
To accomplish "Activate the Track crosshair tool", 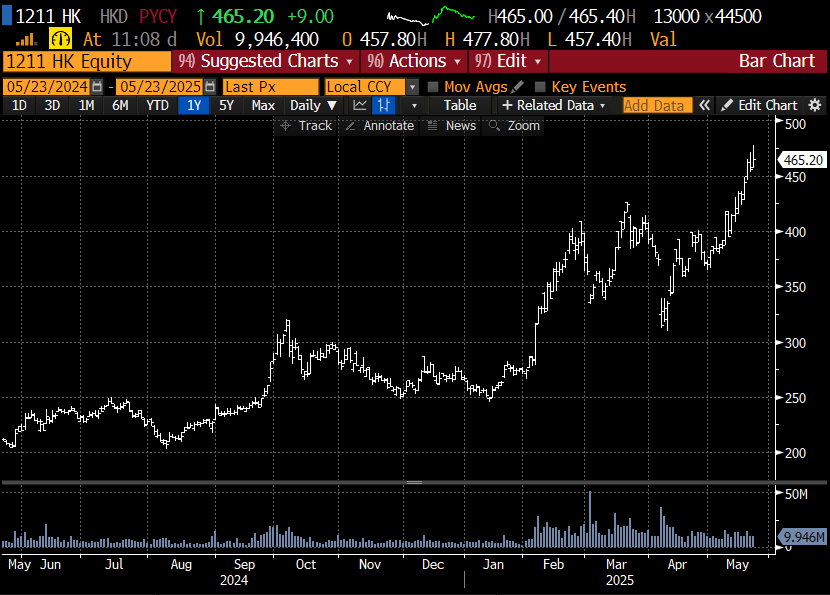I will [306, 125].
